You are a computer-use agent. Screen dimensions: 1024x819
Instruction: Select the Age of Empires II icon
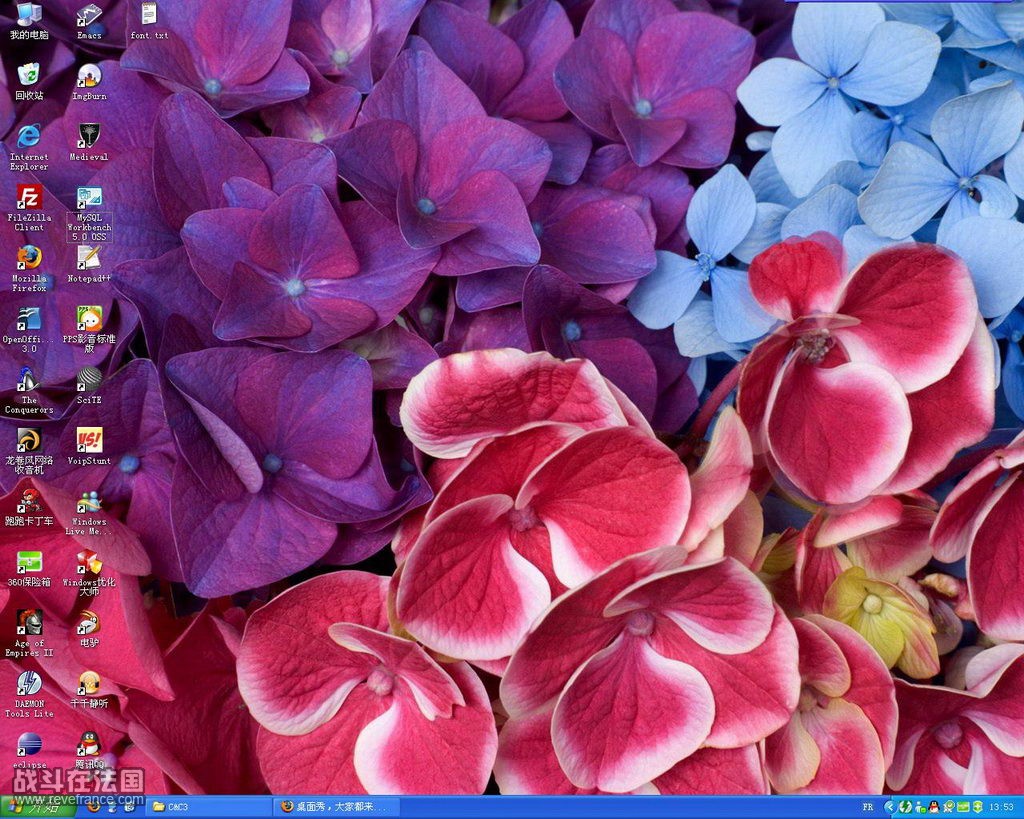tap(29, 633)
